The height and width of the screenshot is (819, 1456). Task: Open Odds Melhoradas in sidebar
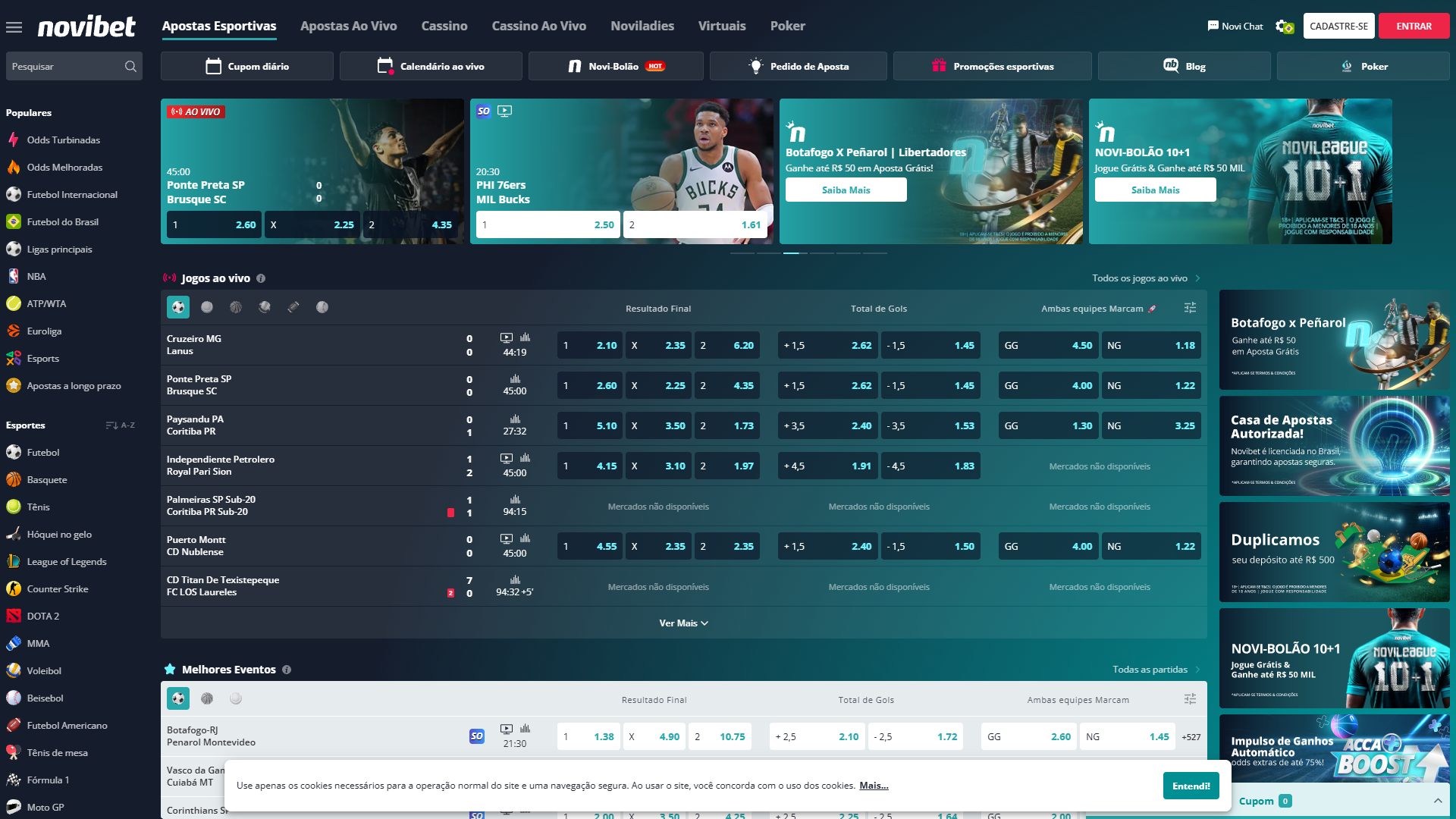pyautogui.click(x=64, y=168)
